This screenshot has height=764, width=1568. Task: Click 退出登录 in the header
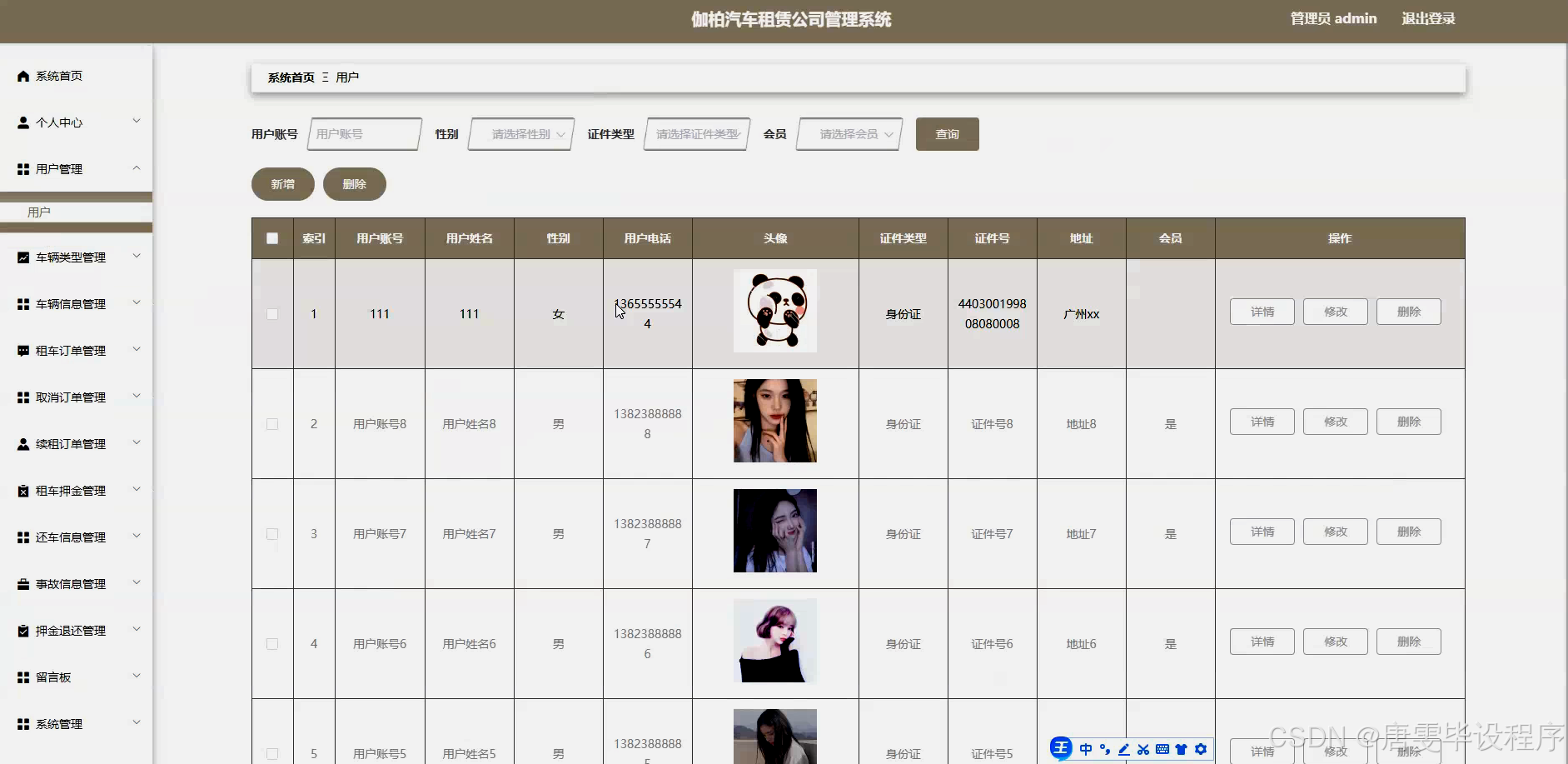pyautogui.click(x=1429, y=19)
